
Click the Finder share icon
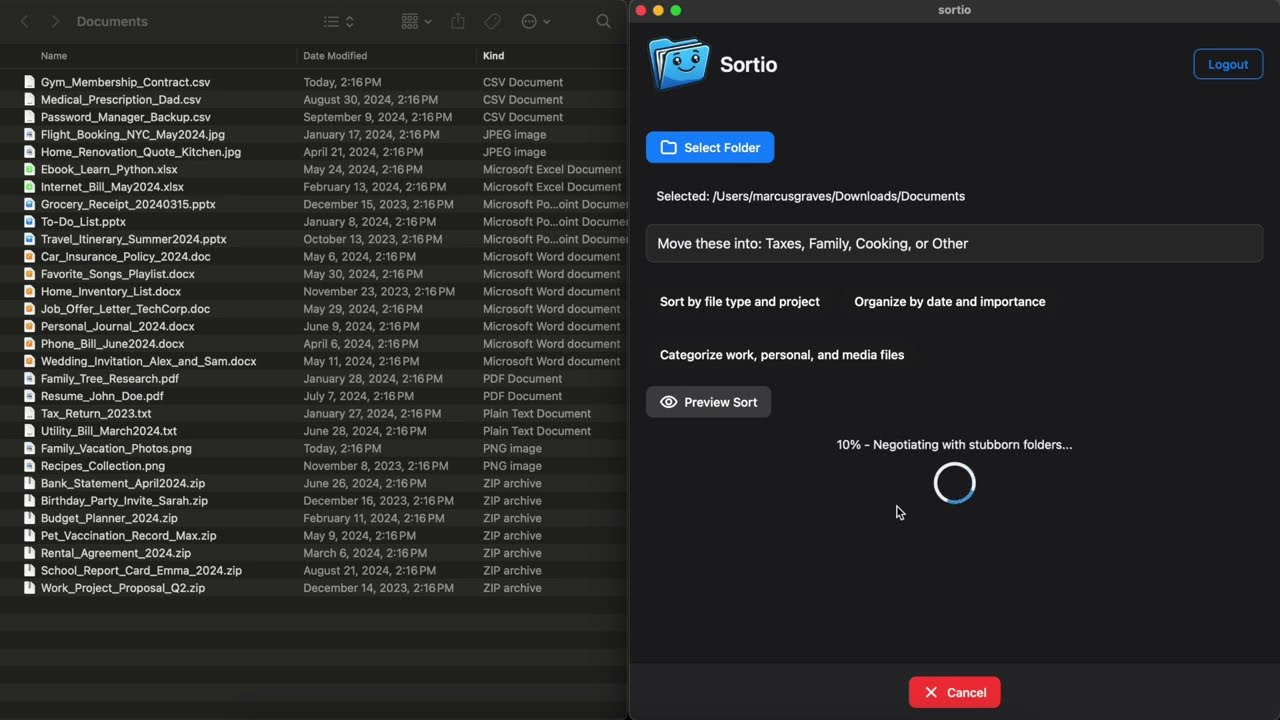(458, 21)
